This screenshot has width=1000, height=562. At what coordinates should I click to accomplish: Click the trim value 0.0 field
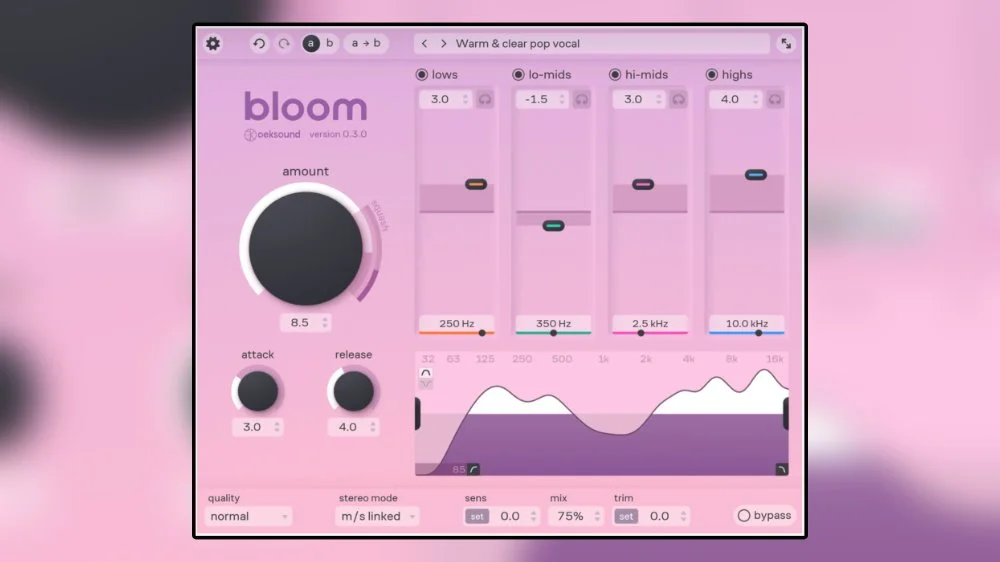659,516
